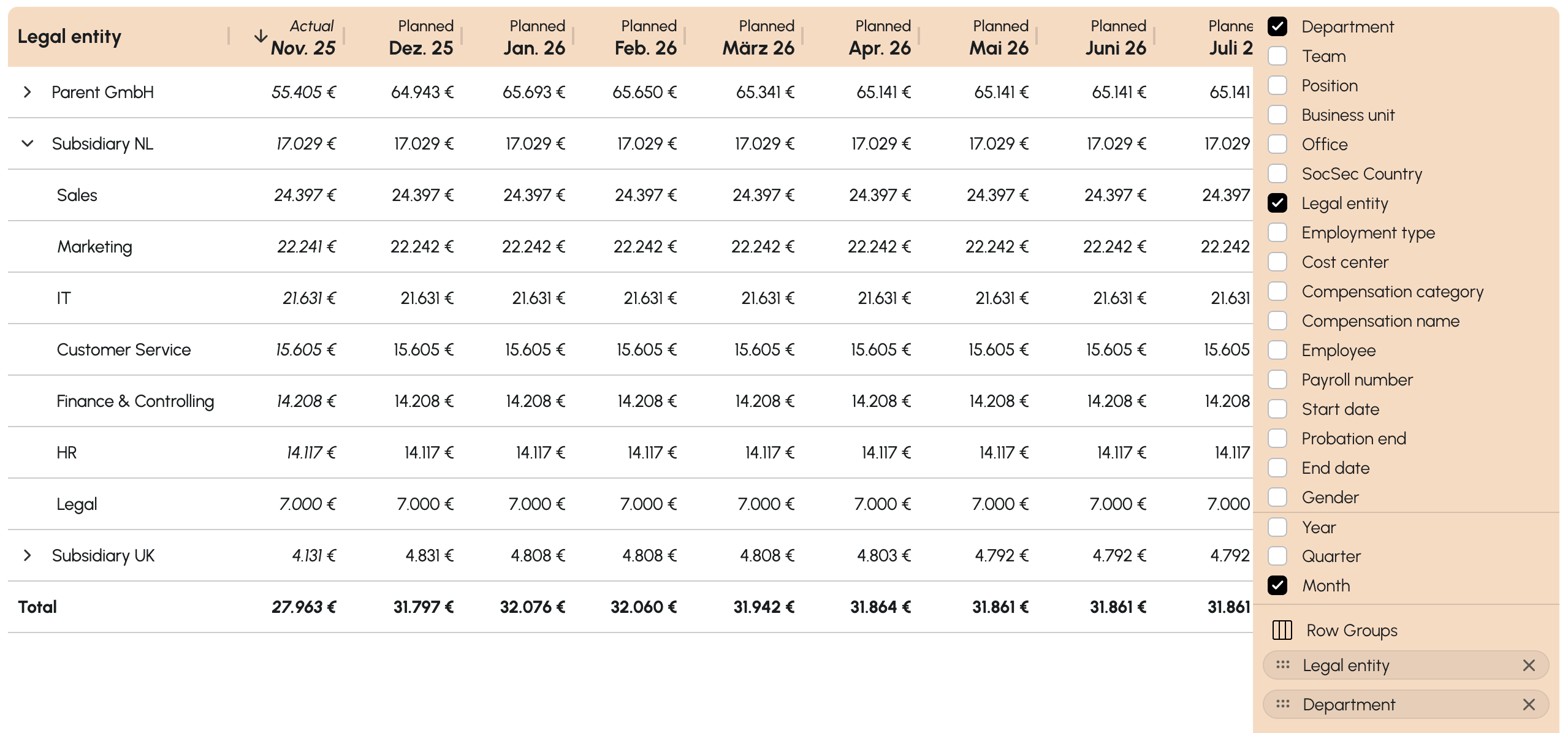
Task: Remove Legal entity from Row Groups
Action: coord(1528,665)
